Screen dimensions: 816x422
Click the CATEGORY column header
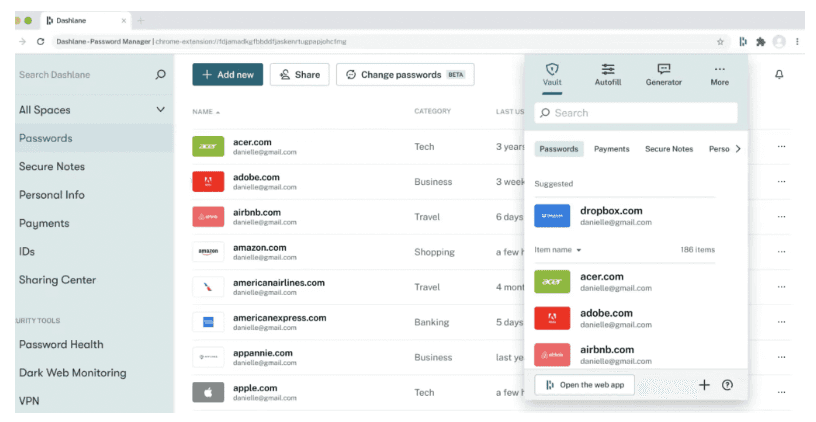point(432,111)
